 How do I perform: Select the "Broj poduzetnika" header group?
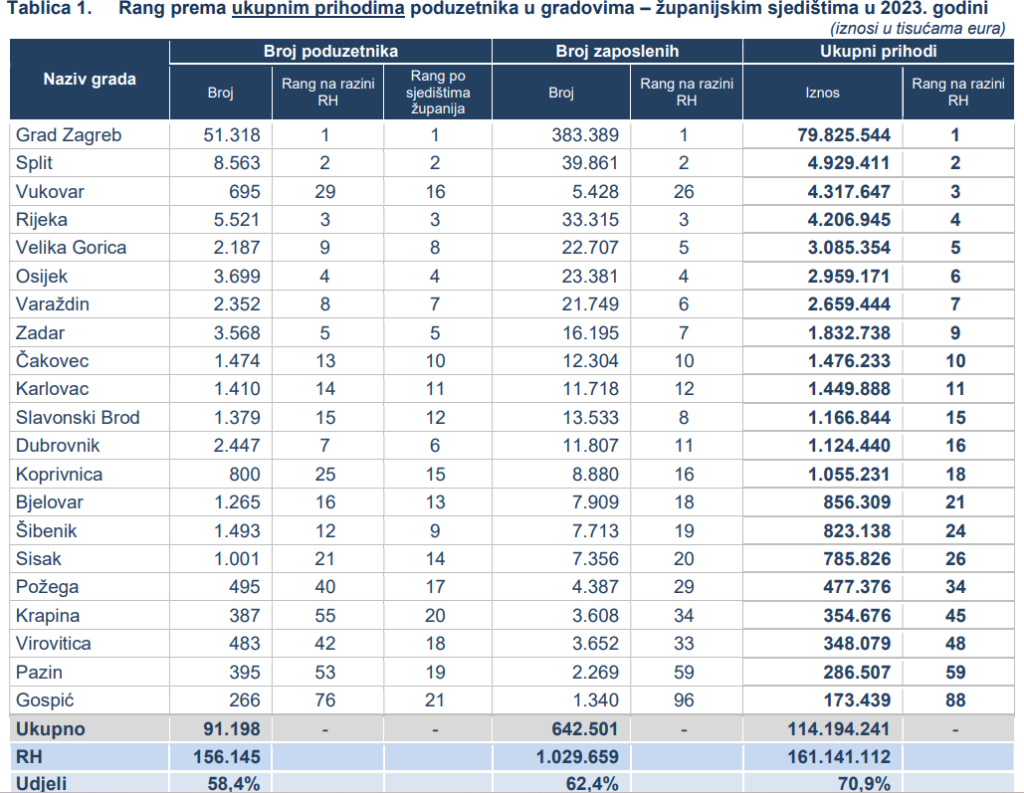[x=331, y=51]
